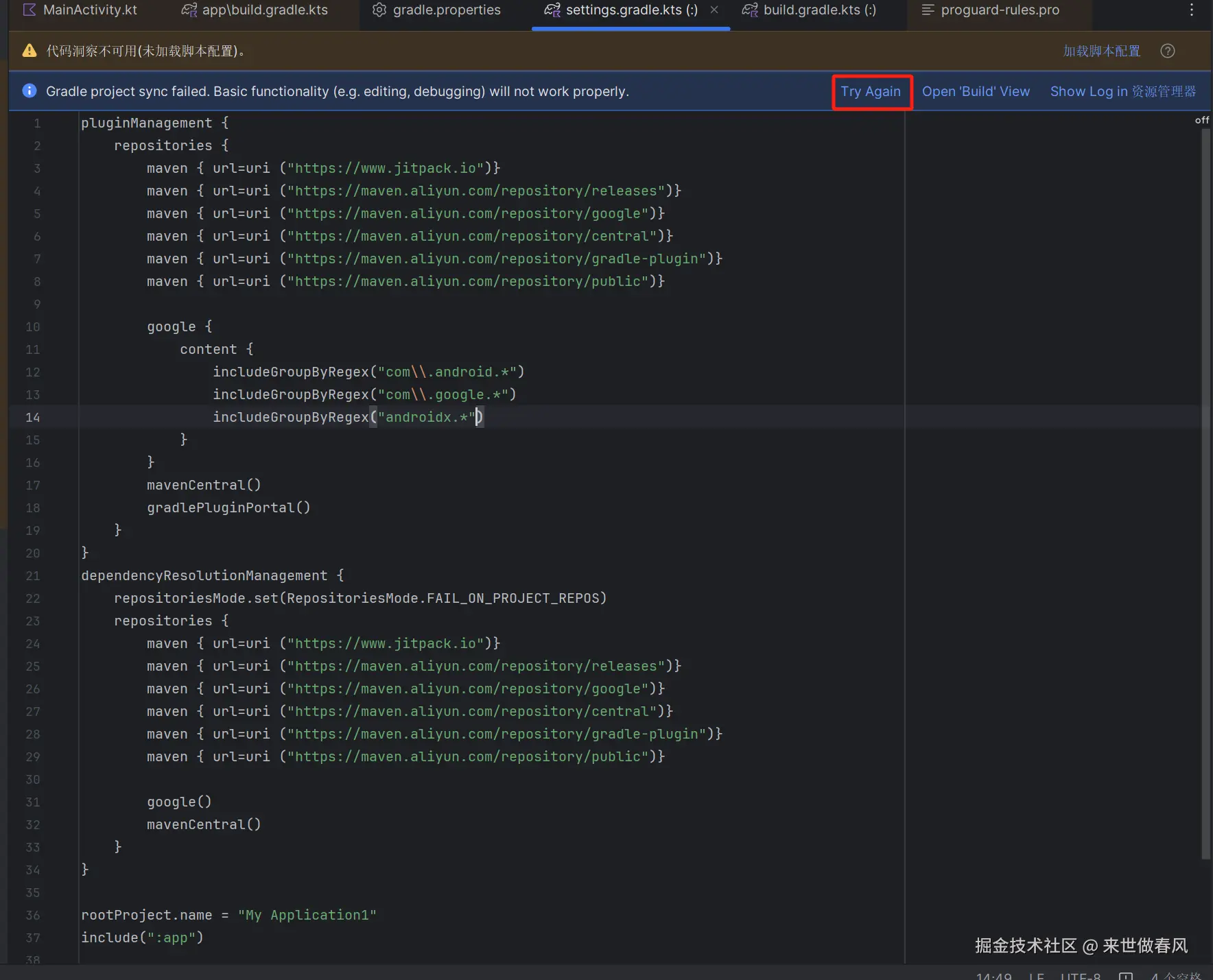Viewport: 1213px width, 980px height.
Task: Click the yellow warning icon in the banner
Action: [30, 51]
